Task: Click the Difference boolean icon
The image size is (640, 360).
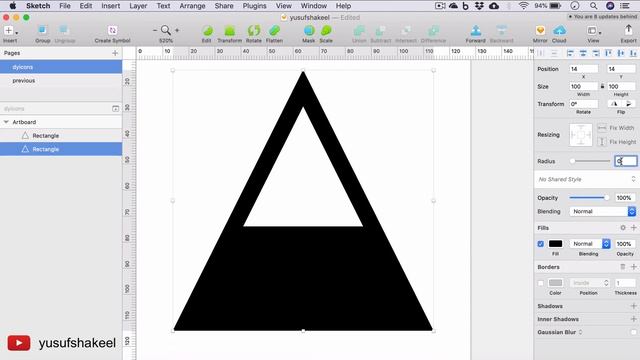Action: click(433, 30)
